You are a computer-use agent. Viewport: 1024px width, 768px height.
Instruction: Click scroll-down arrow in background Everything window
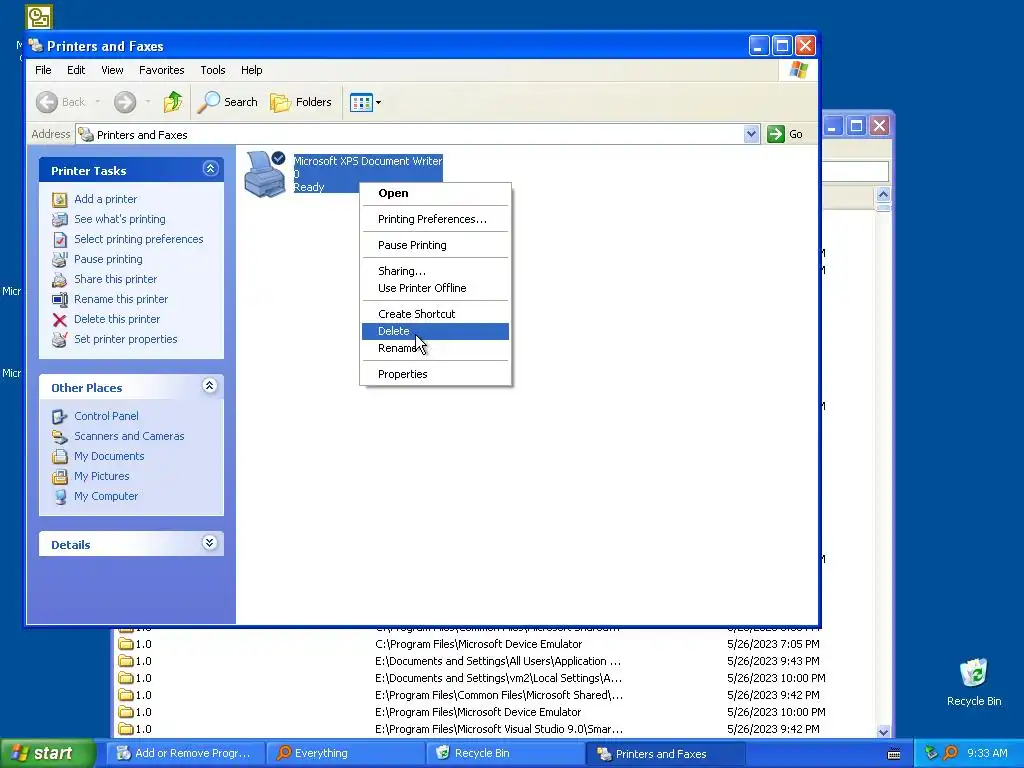(x=883, y=731)
